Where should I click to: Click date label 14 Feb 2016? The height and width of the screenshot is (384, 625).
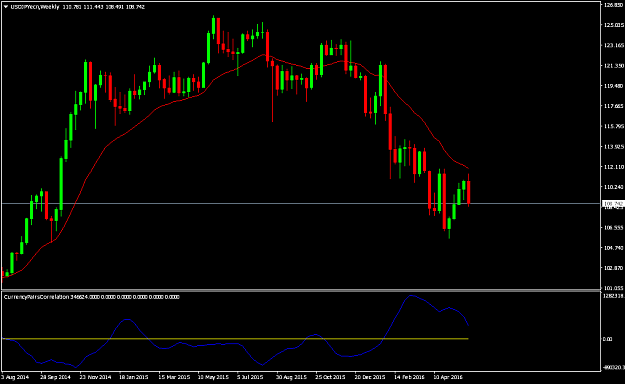409,377
